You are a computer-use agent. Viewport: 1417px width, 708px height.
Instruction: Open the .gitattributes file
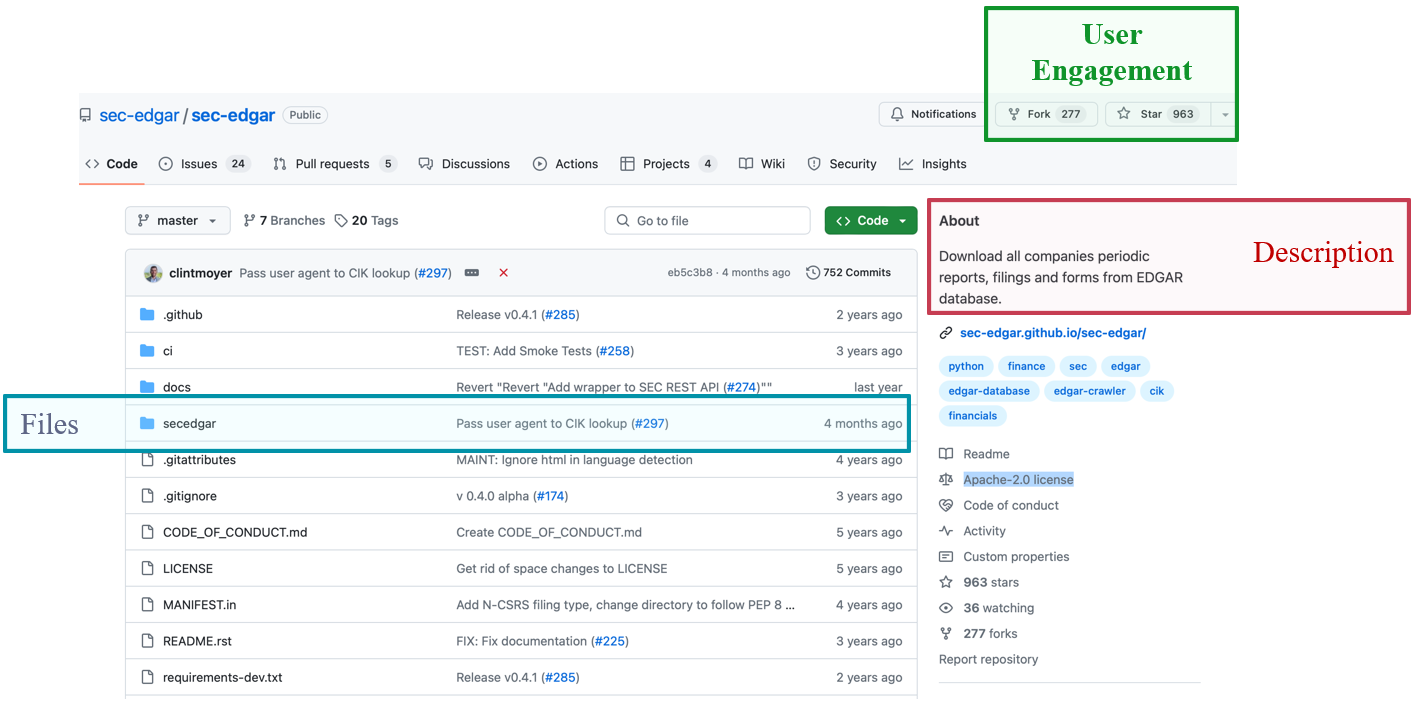pos(199,460)
